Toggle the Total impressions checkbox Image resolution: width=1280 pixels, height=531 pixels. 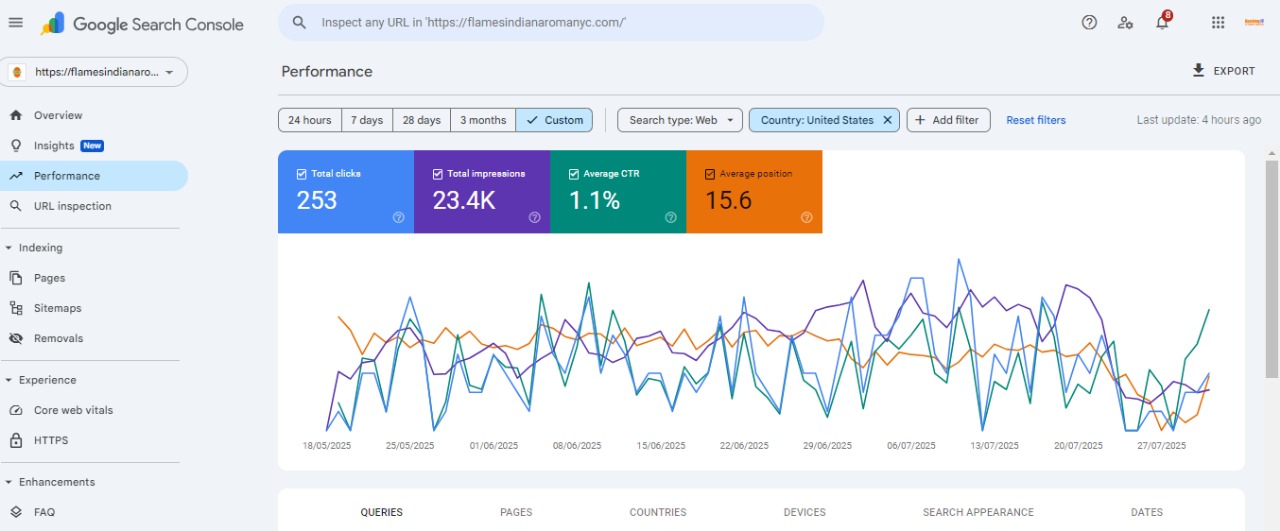coord(438,174)
